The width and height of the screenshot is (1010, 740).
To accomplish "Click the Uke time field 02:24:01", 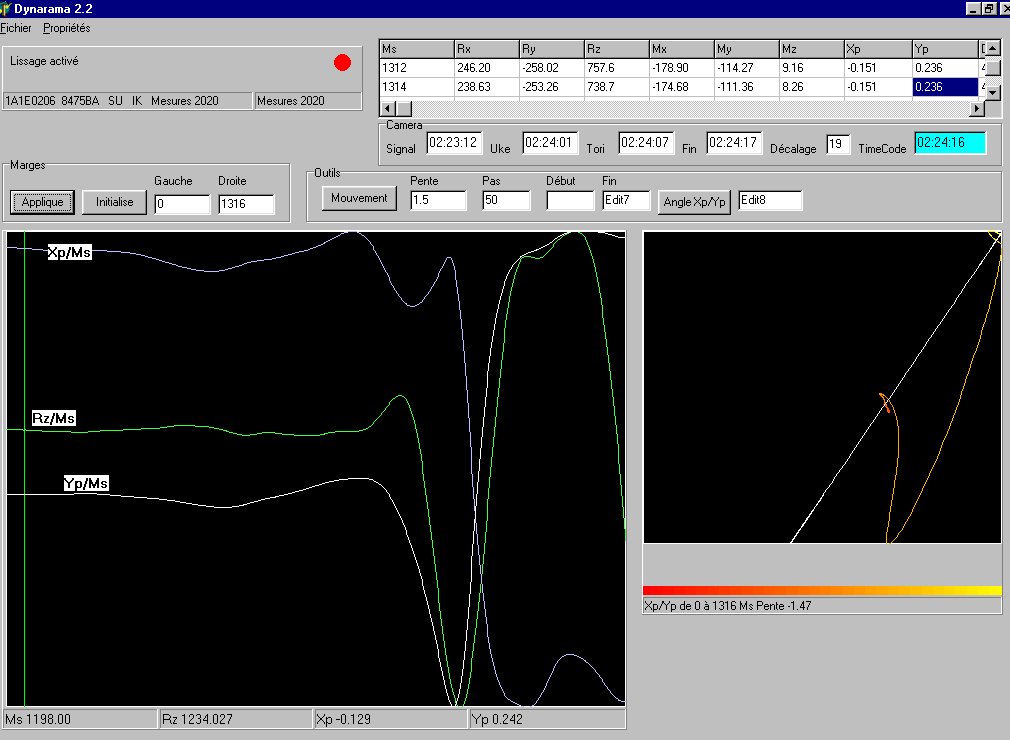I will 550,143.
